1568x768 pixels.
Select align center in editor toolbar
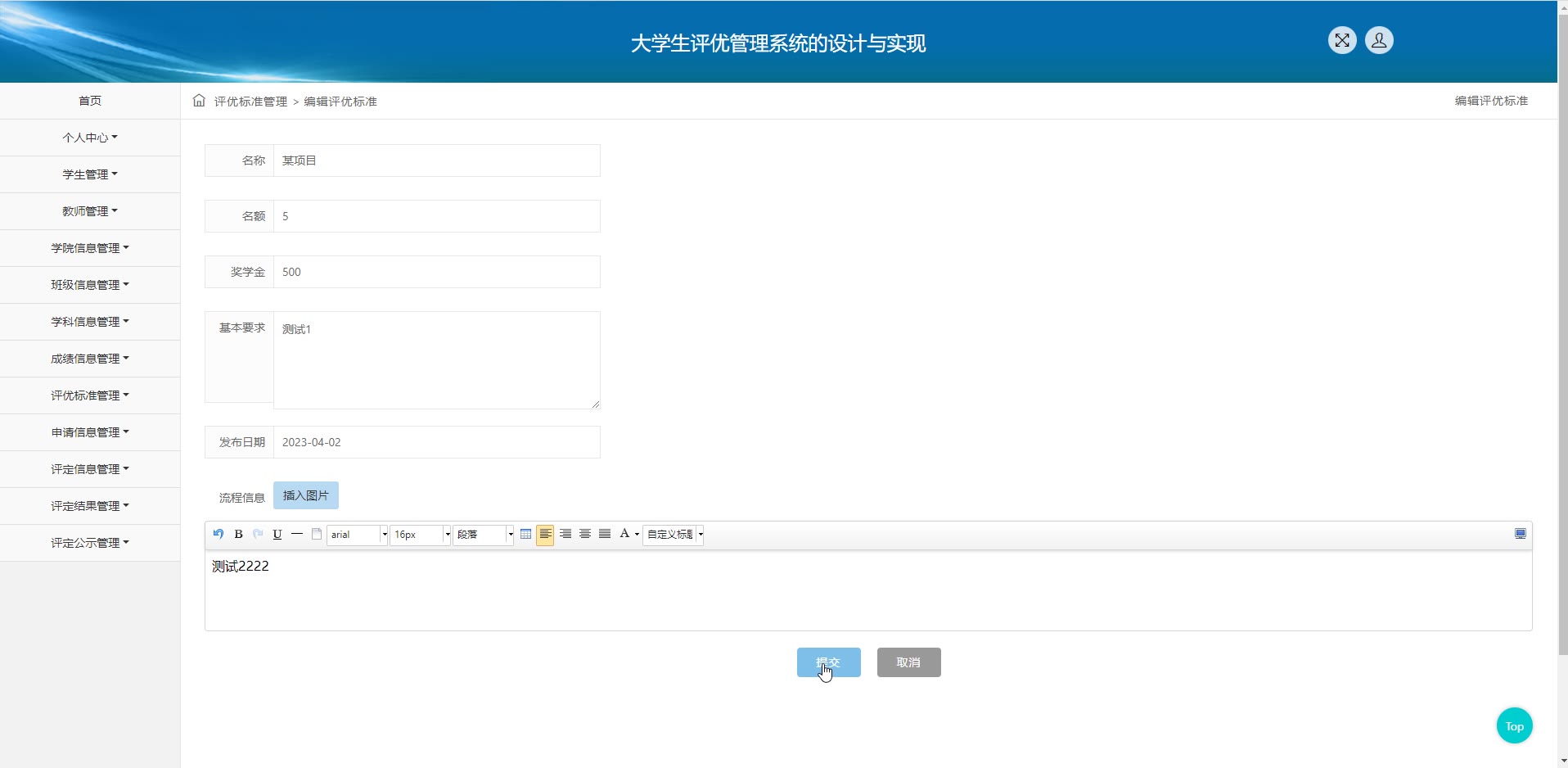tap(585, 534)
